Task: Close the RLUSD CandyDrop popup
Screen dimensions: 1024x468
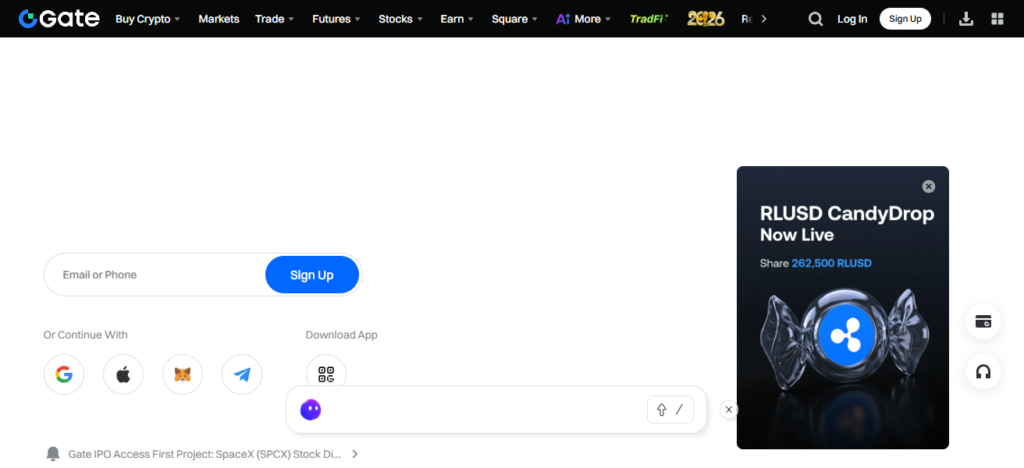Action: 928,187
